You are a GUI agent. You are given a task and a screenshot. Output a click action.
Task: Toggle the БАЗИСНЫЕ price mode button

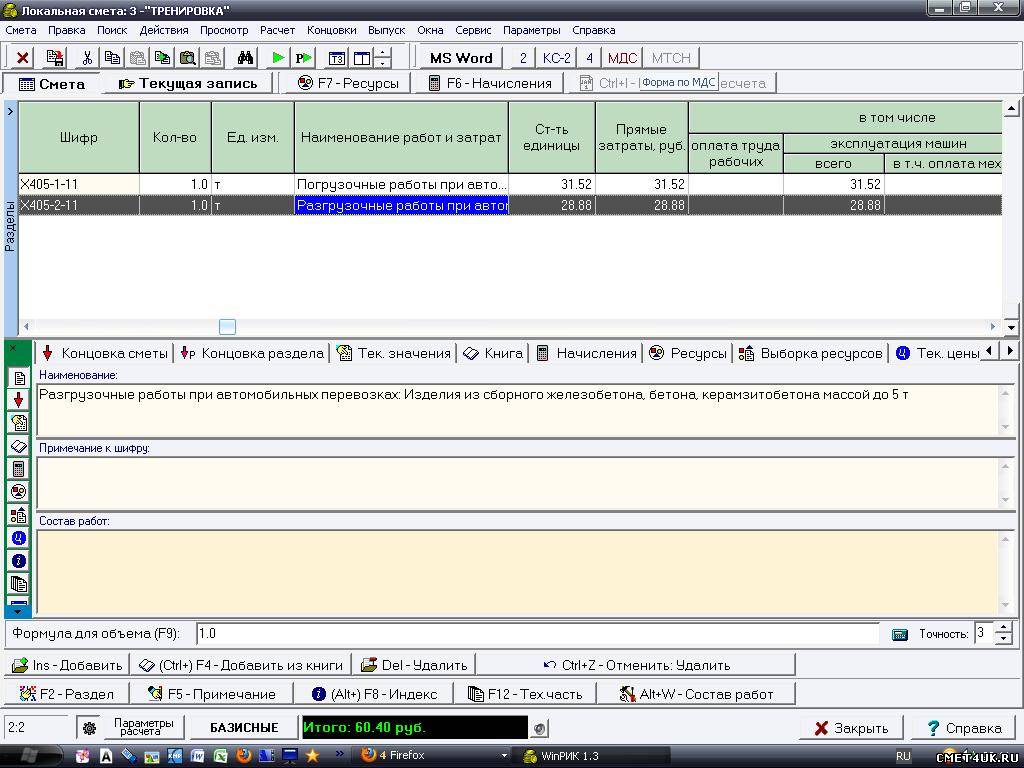coord(243,728)
